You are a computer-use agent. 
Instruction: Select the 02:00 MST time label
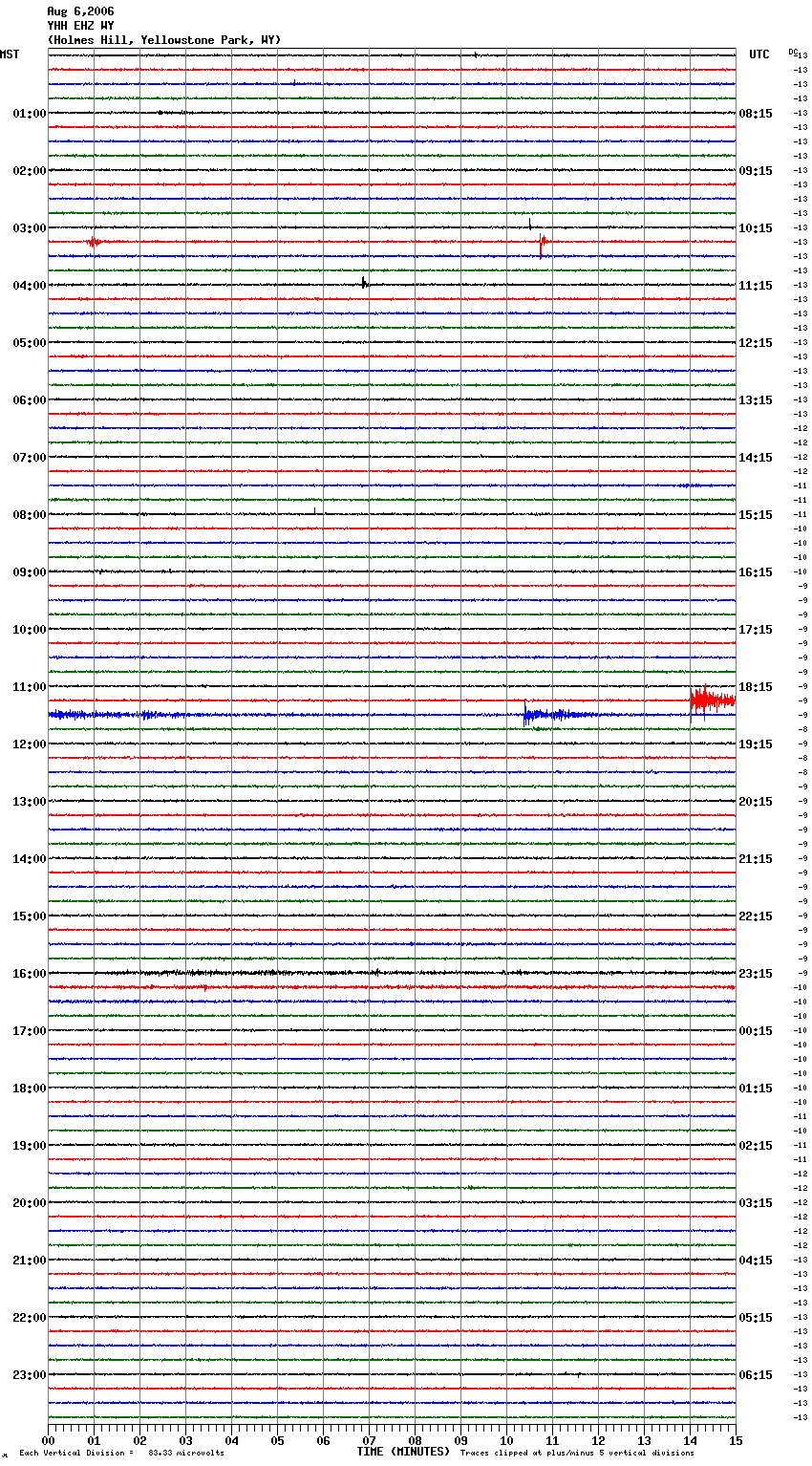pyautogui.click(x=30, y=171)
